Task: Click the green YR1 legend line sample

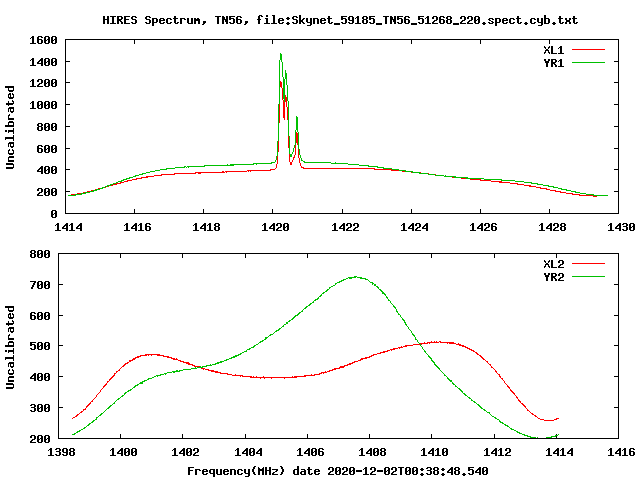Action: 588,62
